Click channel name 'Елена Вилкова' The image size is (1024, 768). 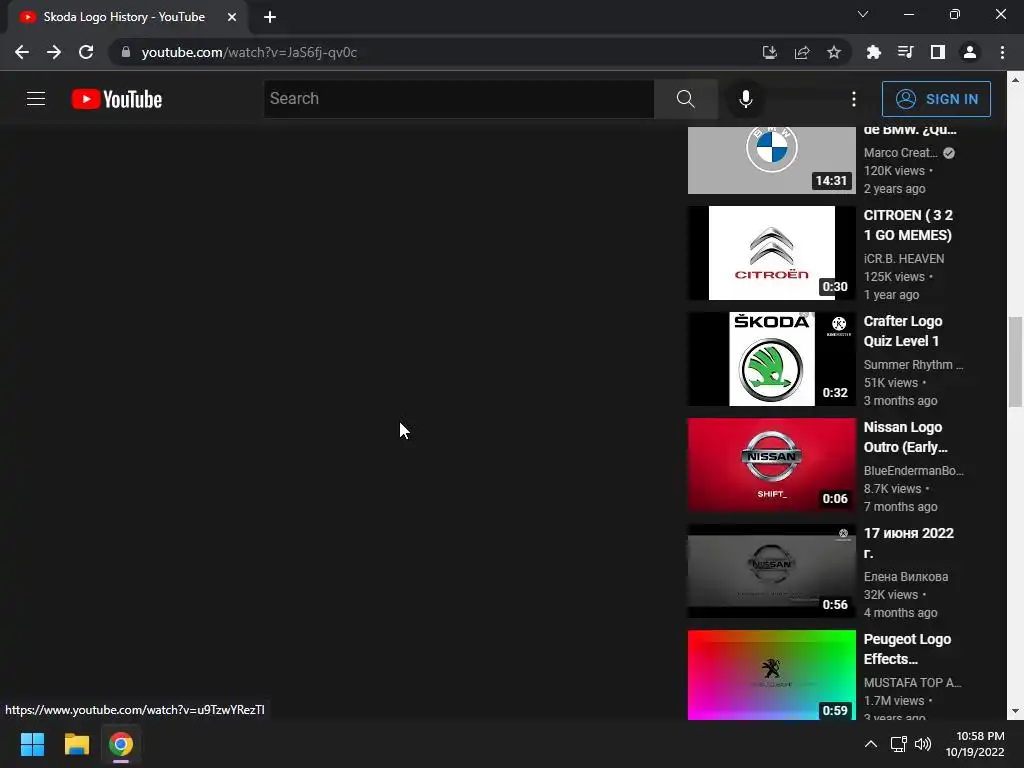pyautogui.click(x=906, y=577)
